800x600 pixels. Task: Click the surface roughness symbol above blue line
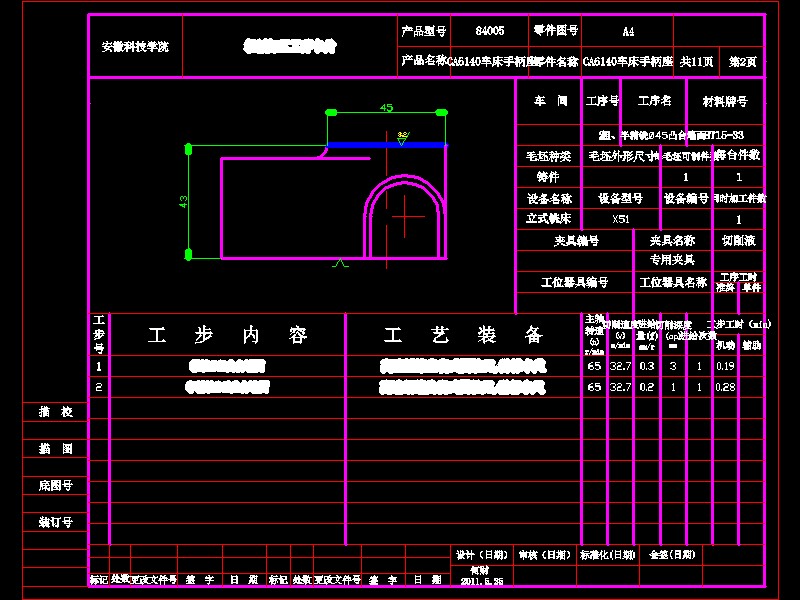pyautogui.click(x=403, y=138)
